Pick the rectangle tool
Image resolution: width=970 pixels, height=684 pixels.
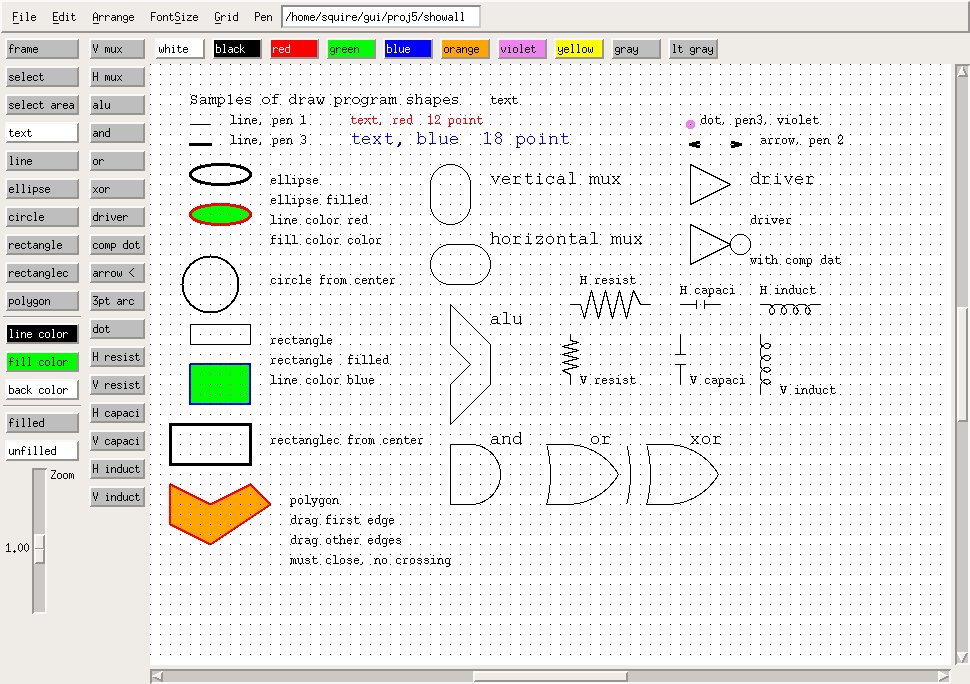pyautogui.click(x=42, y=245)
